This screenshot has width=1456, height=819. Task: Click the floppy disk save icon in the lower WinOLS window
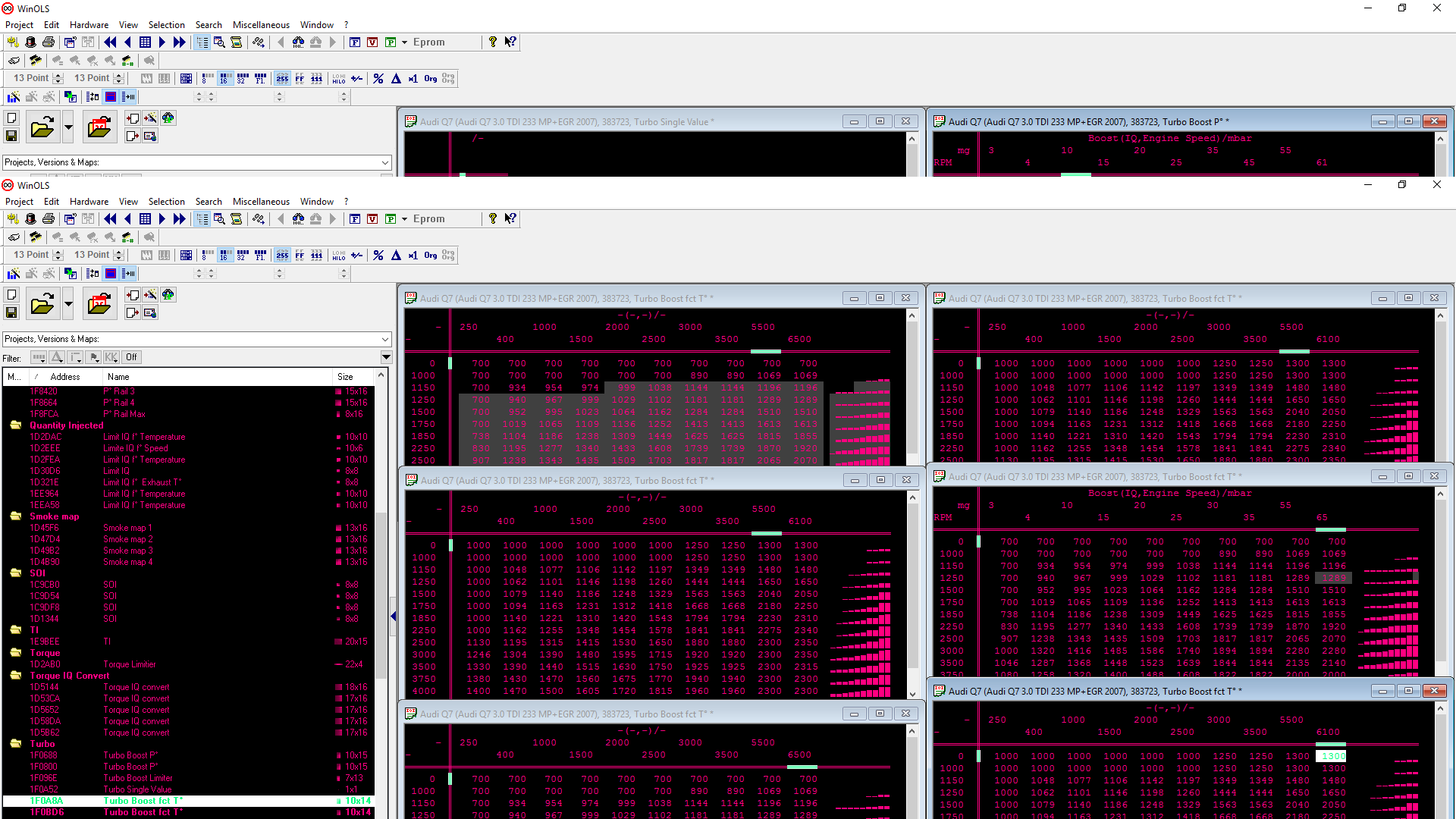11,312
